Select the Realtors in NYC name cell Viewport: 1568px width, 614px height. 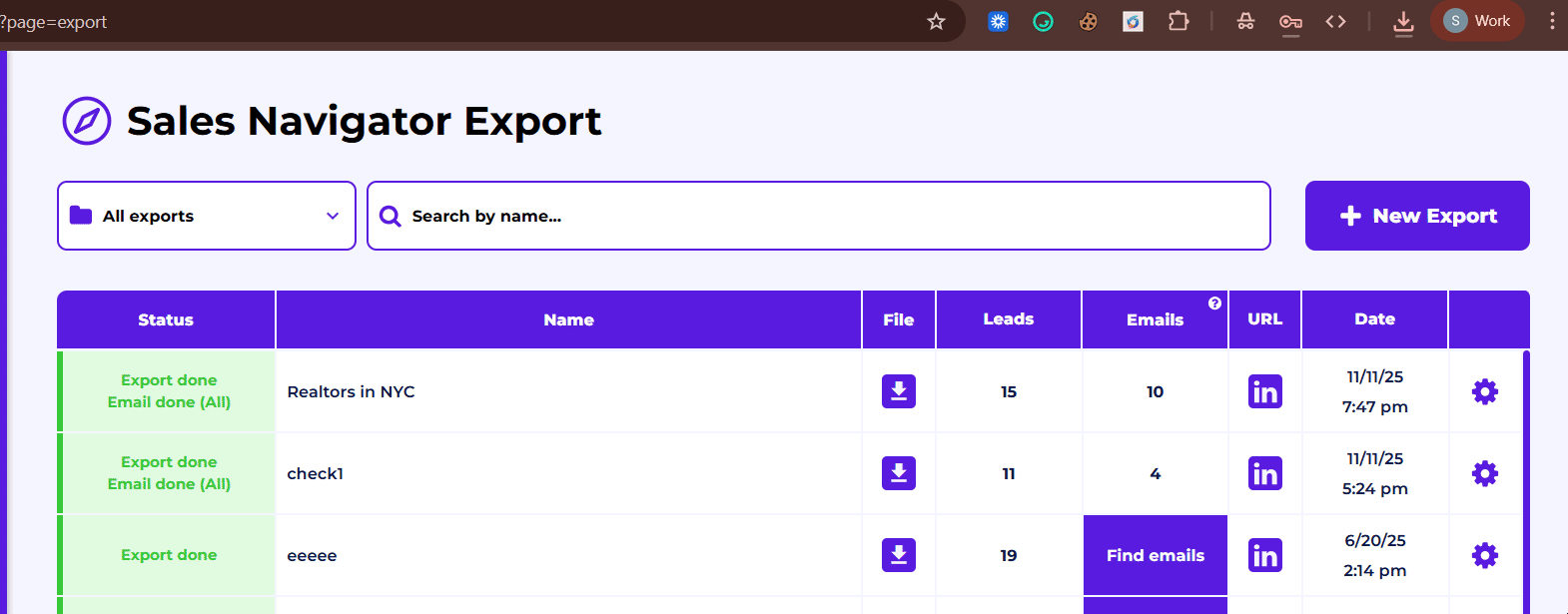tap(569, 391)
